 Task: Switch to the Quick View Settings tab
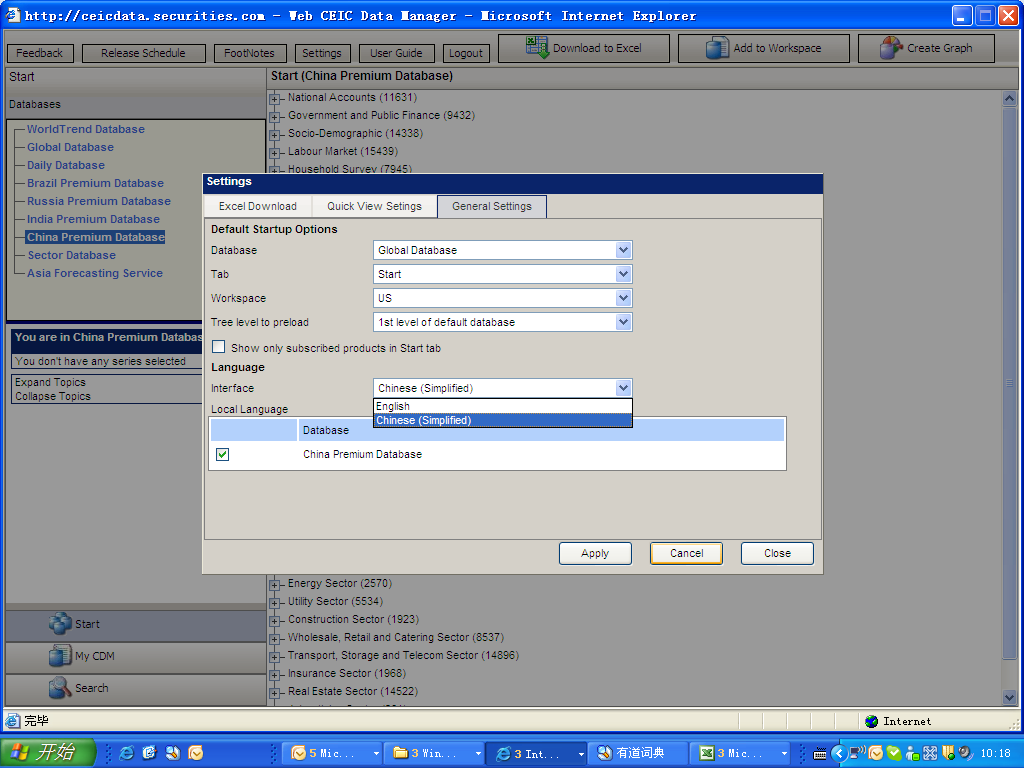click(x=374, y=206)
